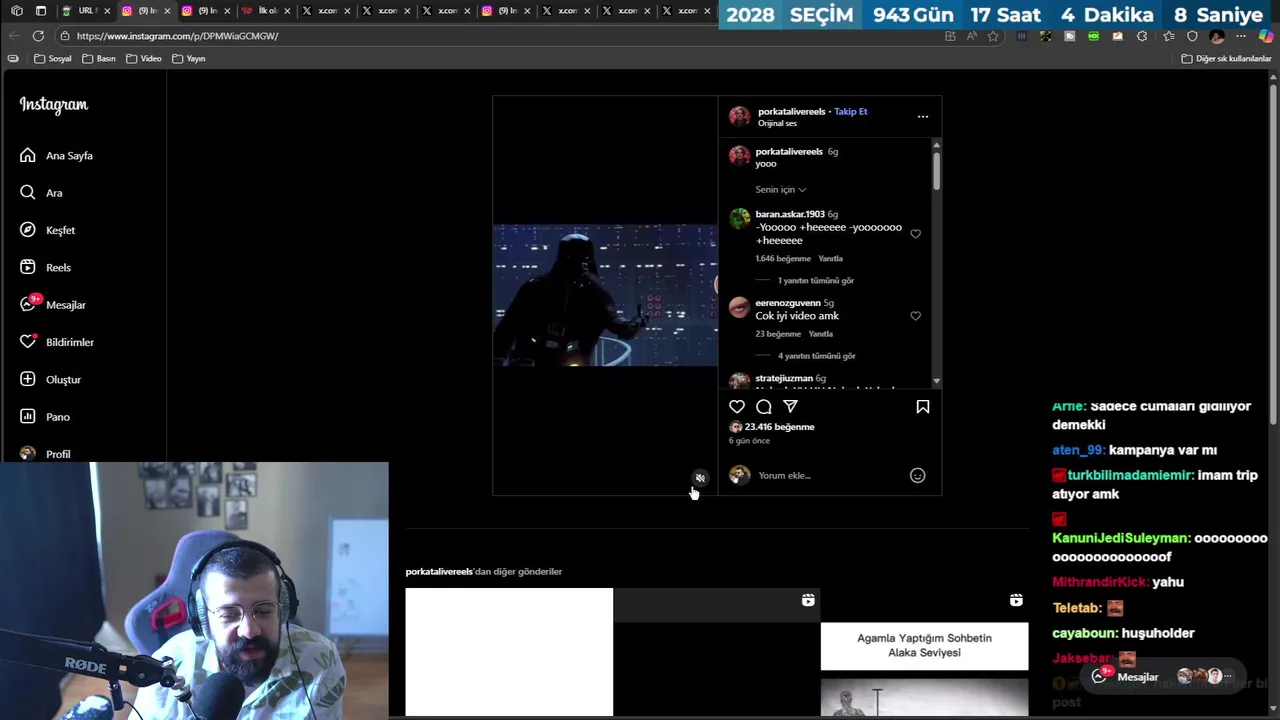View 1.646 beğenme on baran's comment
Image resolution: width=1280 pixels, height=720 pixels.
(x=783, y=259)
